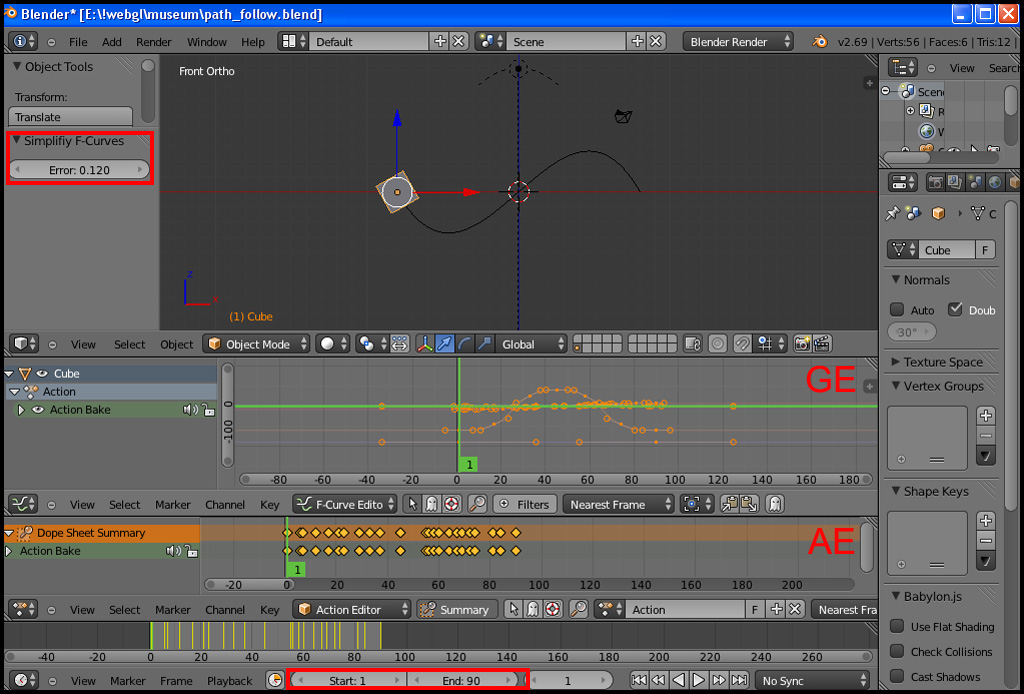1024x694 pixels.
Task: Play animation forward
Action: 698,680
